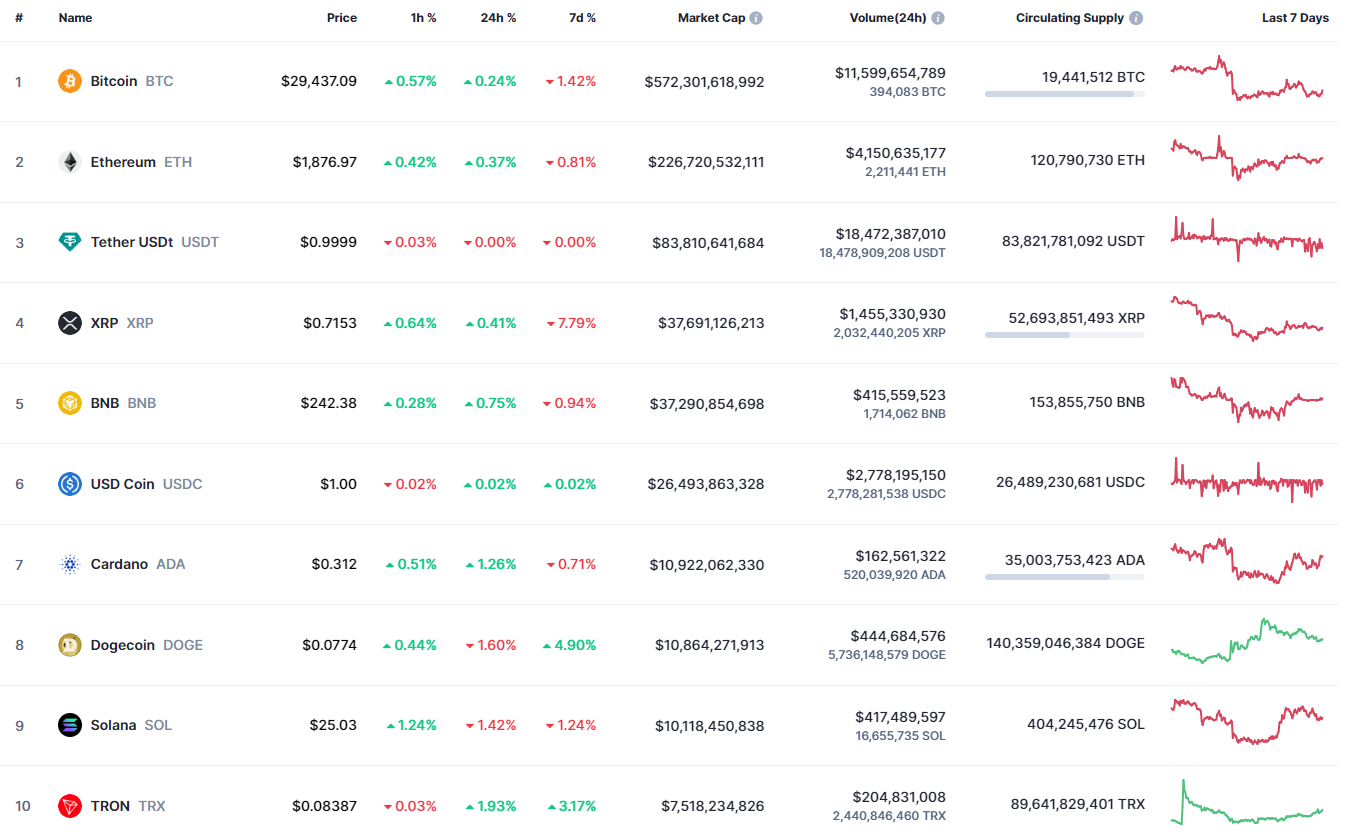This screenshot has width=1363, height=838.
Task: Sort by the # rank column header
Action: [x=18, y=17]
